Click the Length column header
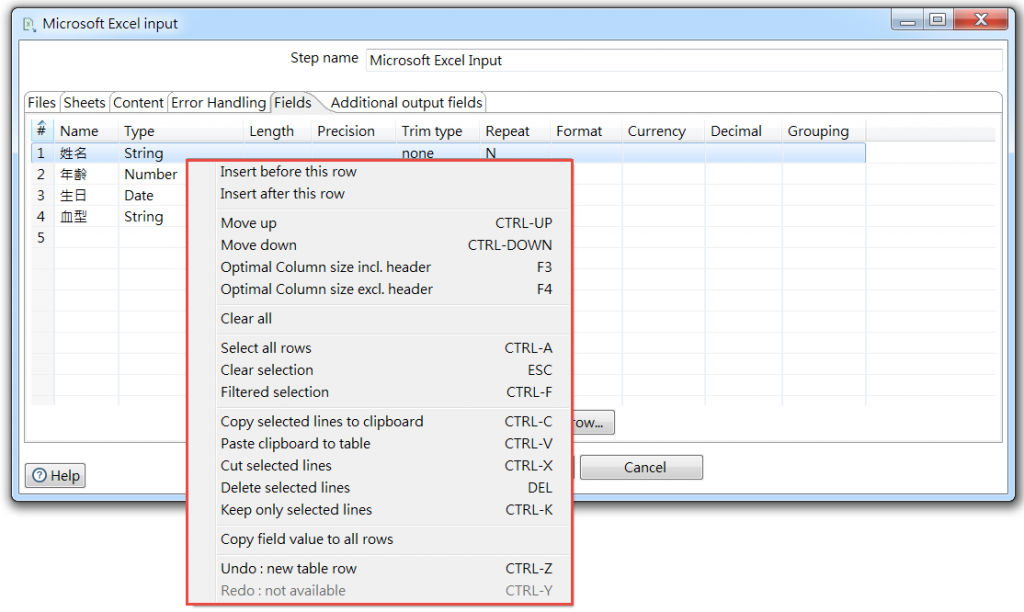Image resolution: width=1024 pixels, height=612 pixels. pos(278,131)
